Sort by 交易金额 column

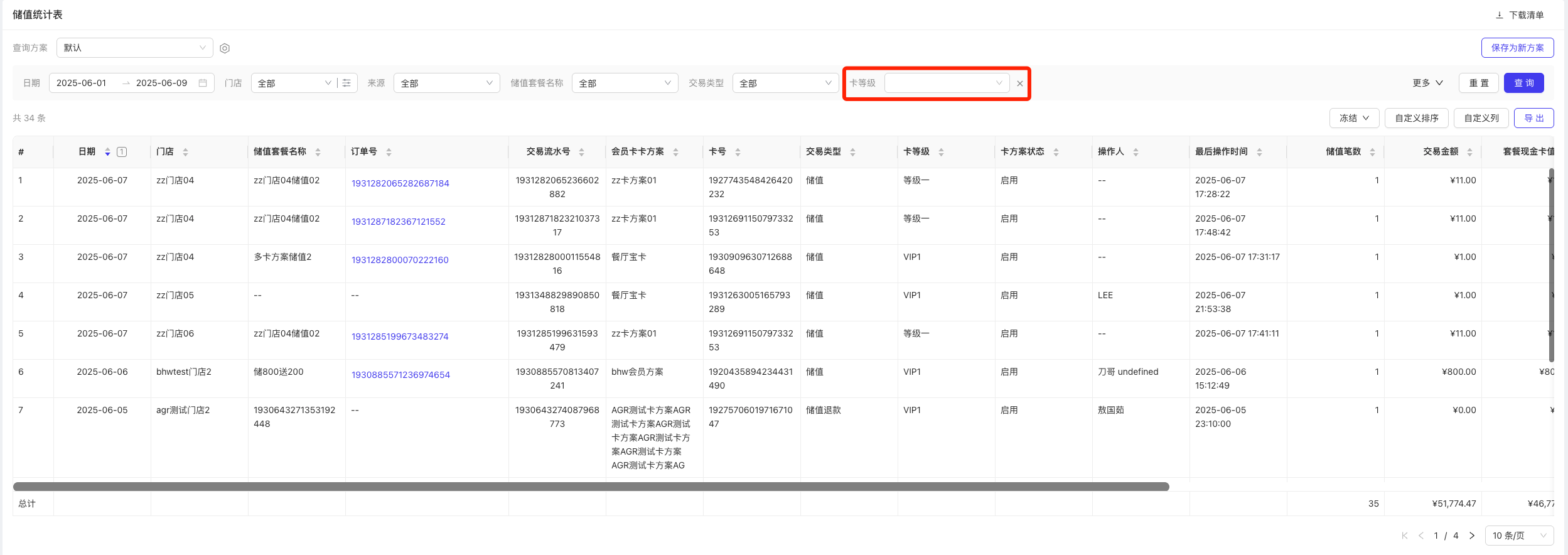(x=1469, y=152)
